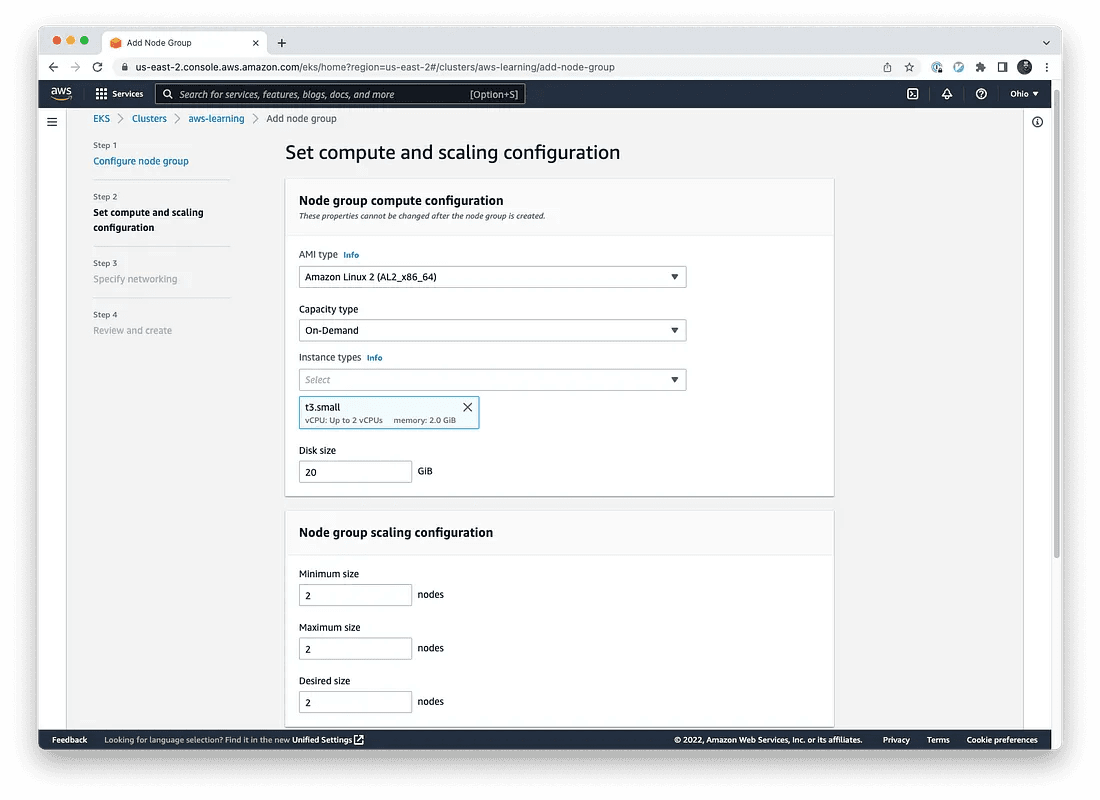1100x800 pixels.
Task: Open the Instance types Select dropdown
Action: tap(492, 380)
